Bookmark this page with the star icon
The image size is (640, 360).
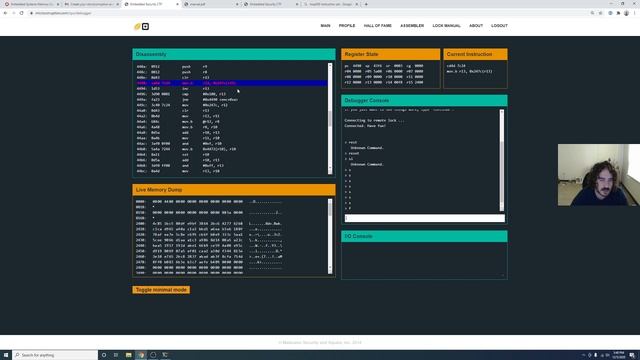tap(600, 13)
